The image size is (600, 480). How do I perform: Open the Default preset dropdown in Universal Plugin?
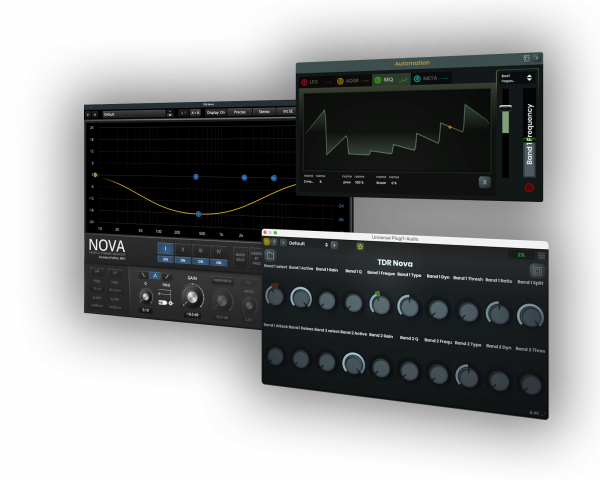(308, 244)
